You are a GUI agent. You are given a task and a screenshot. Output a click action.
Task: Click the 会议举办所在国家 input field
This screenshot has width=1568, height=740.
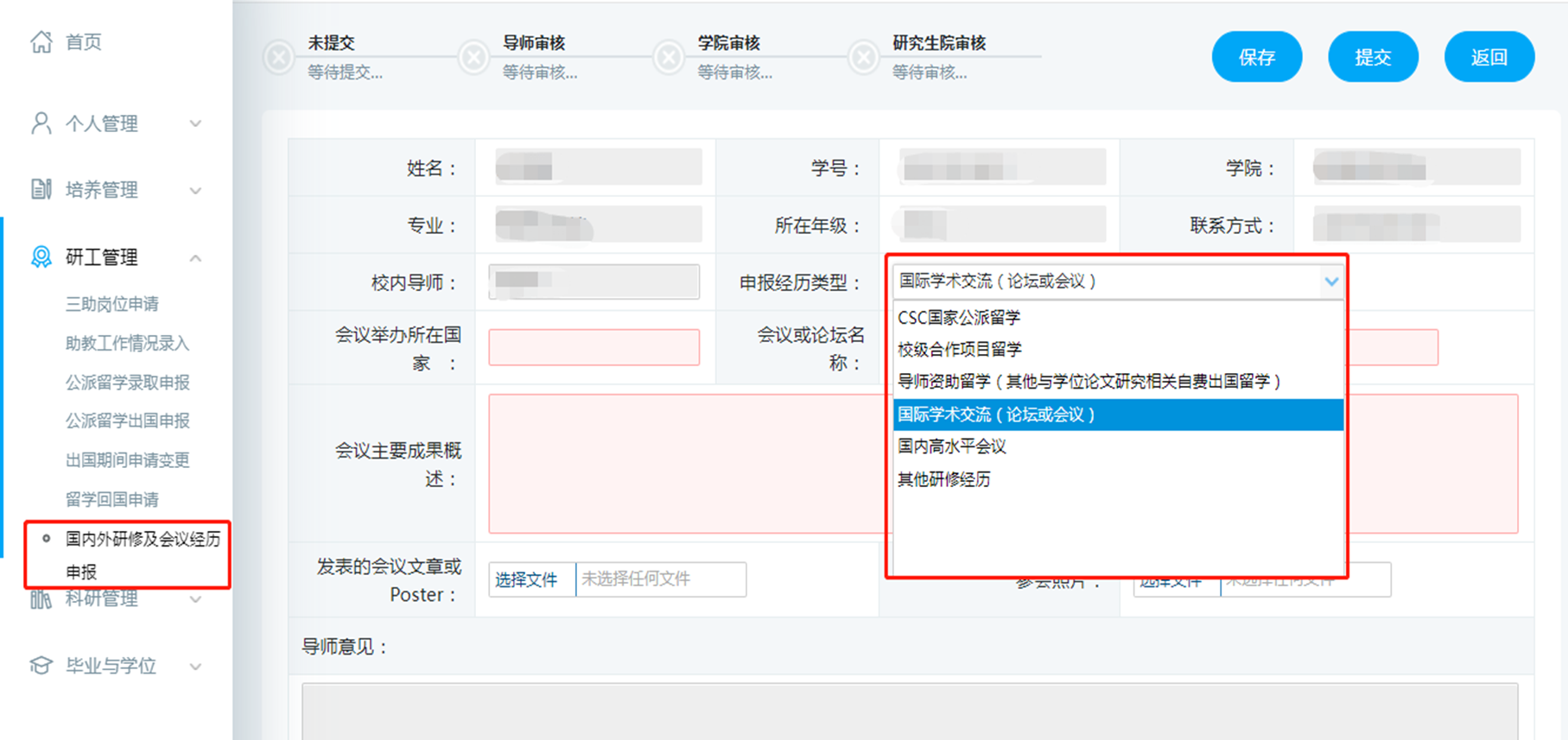click(594, 347)
